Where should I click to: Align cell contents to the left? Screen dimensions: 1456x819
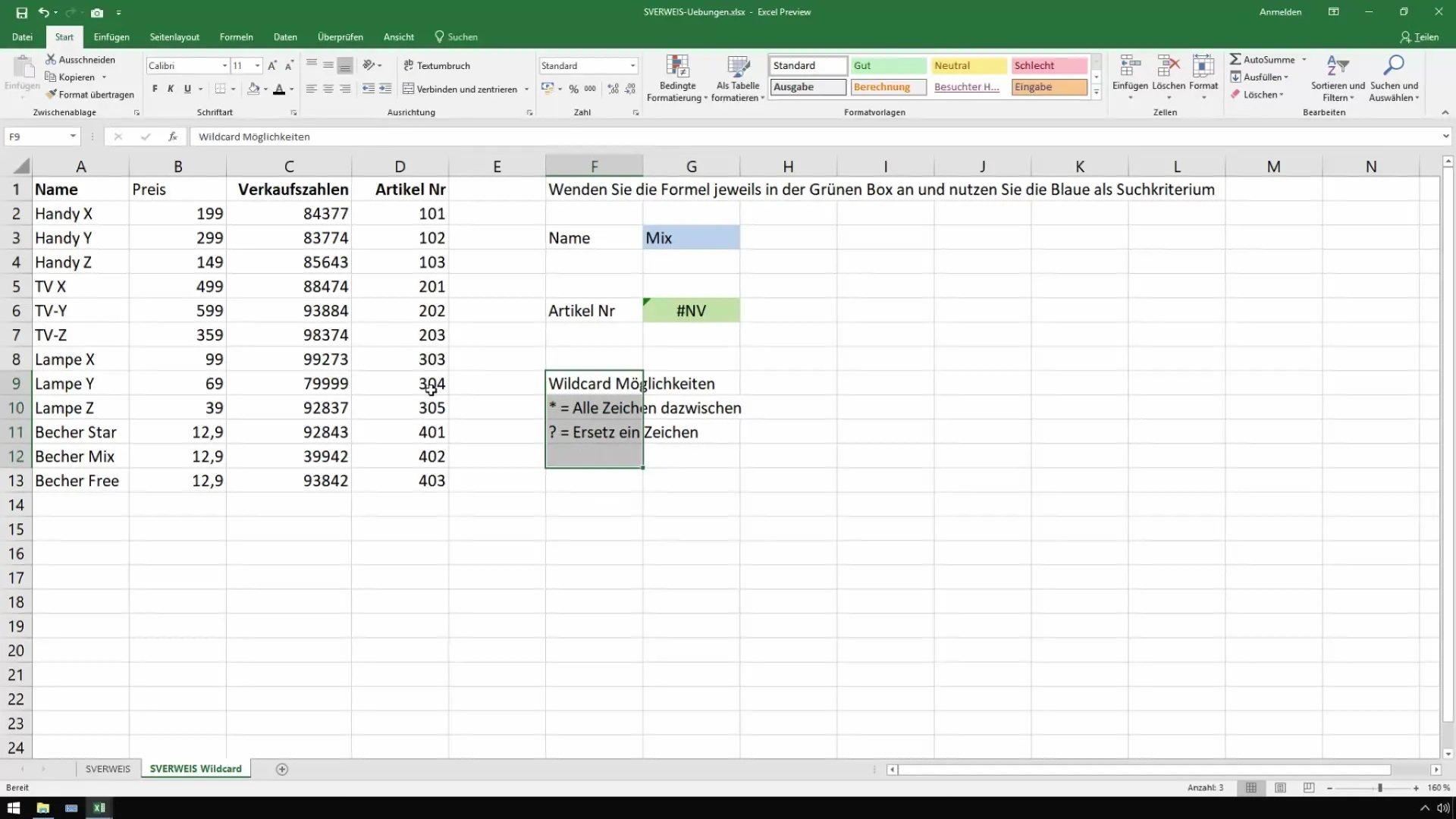311,89
